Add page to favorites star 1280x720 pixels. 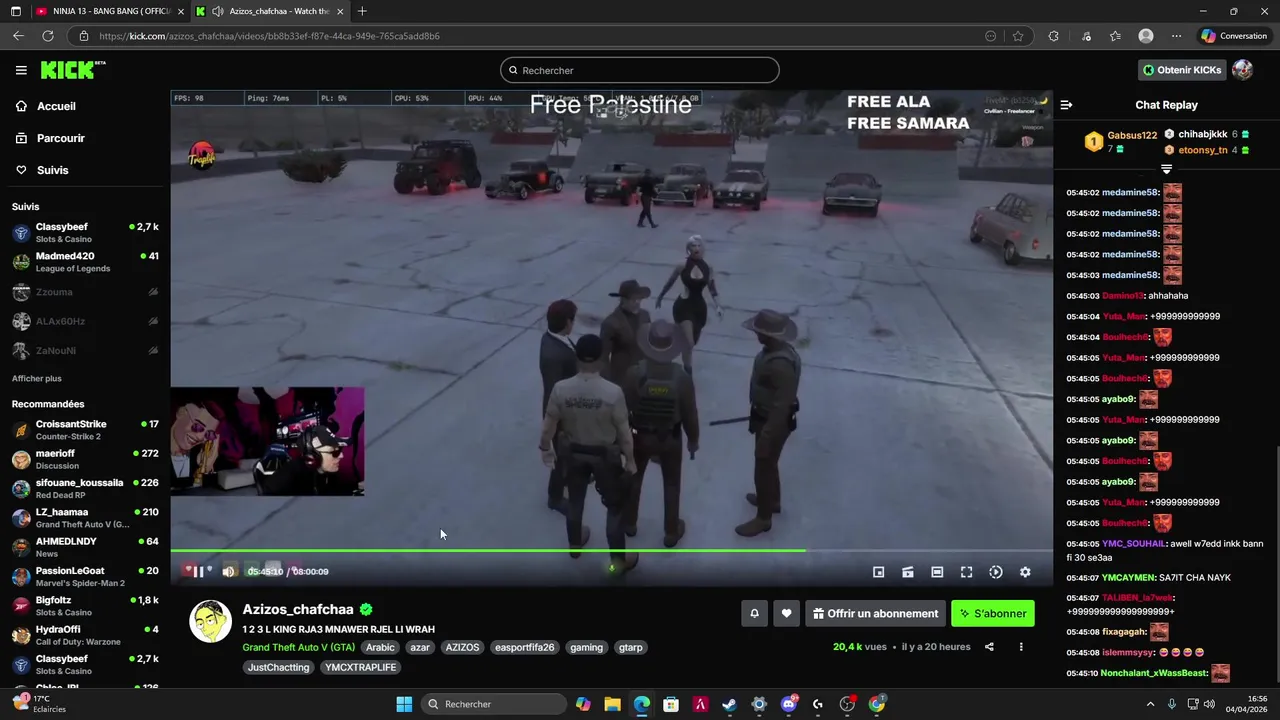point(1018,36)
